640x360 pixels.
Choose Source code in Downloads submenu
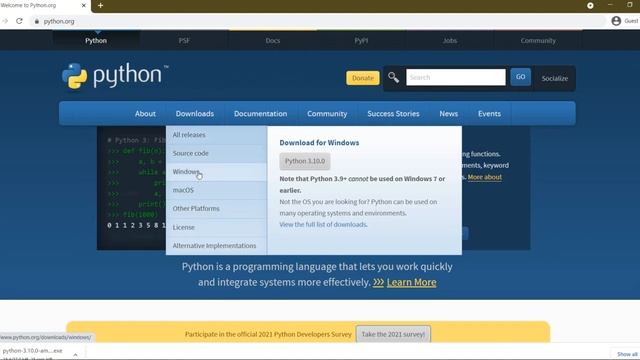[x=216, y=153]
